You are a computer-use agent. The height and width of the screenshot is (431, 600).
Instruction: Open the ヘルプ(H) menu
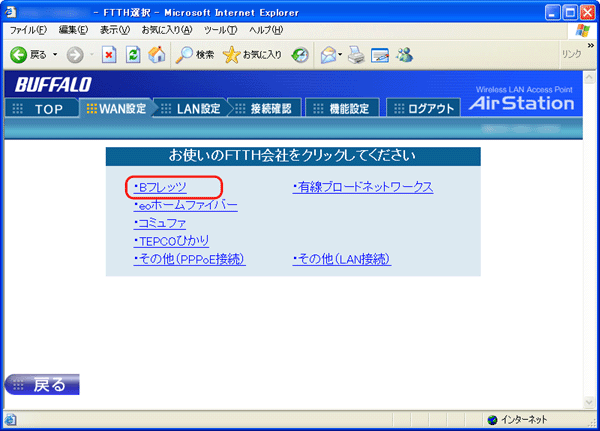(x=266, y=30)
